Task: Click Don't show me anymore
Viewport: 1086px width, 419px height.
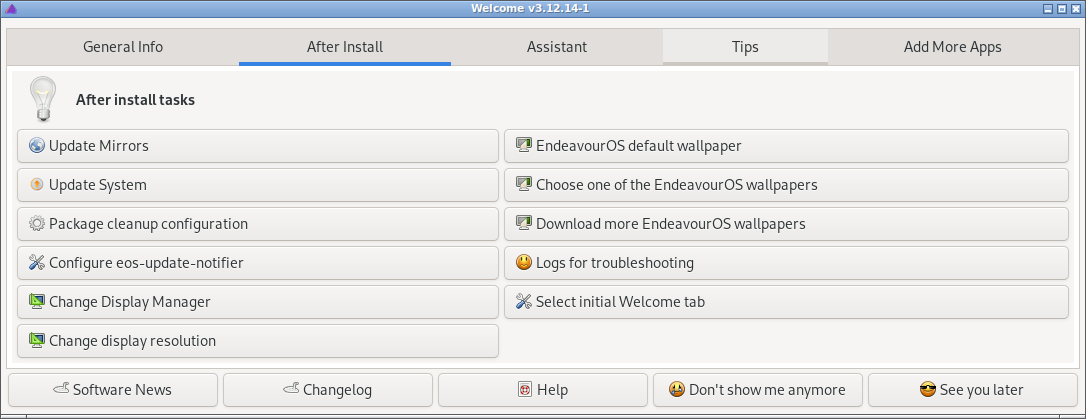Action: pos(758,390)
